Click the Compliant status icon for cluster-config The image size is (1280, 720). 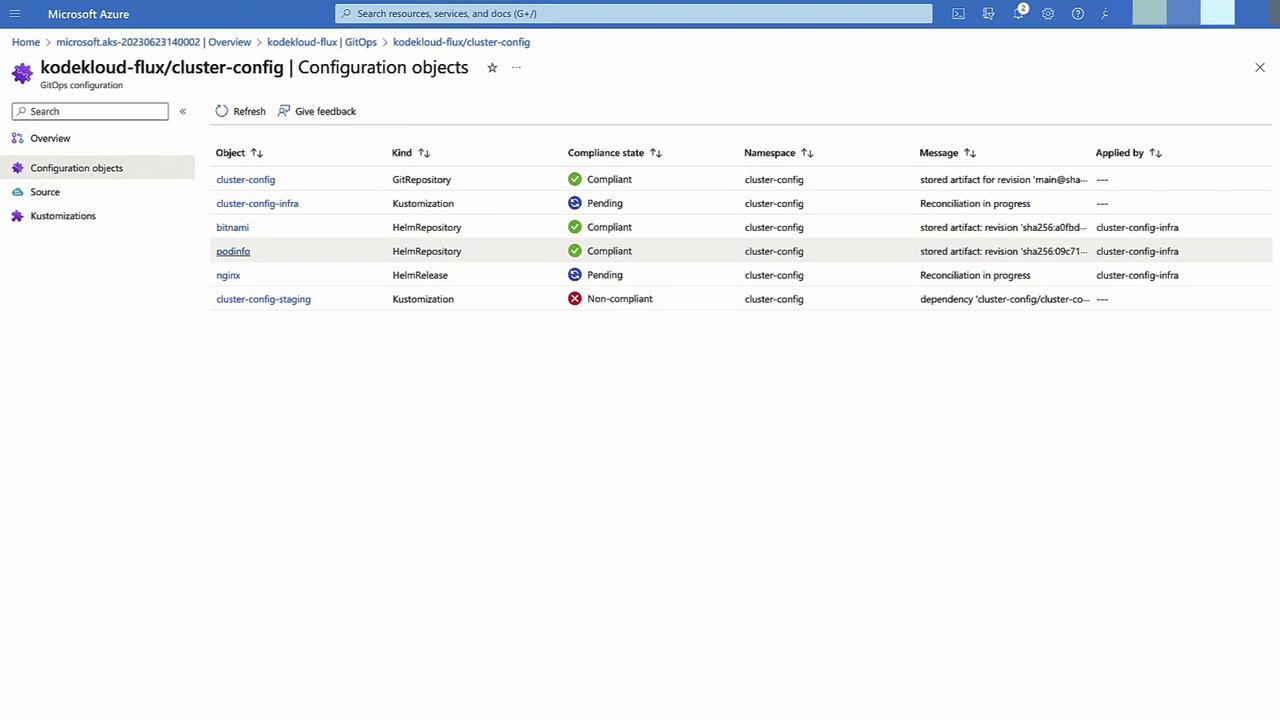point(575,179)
